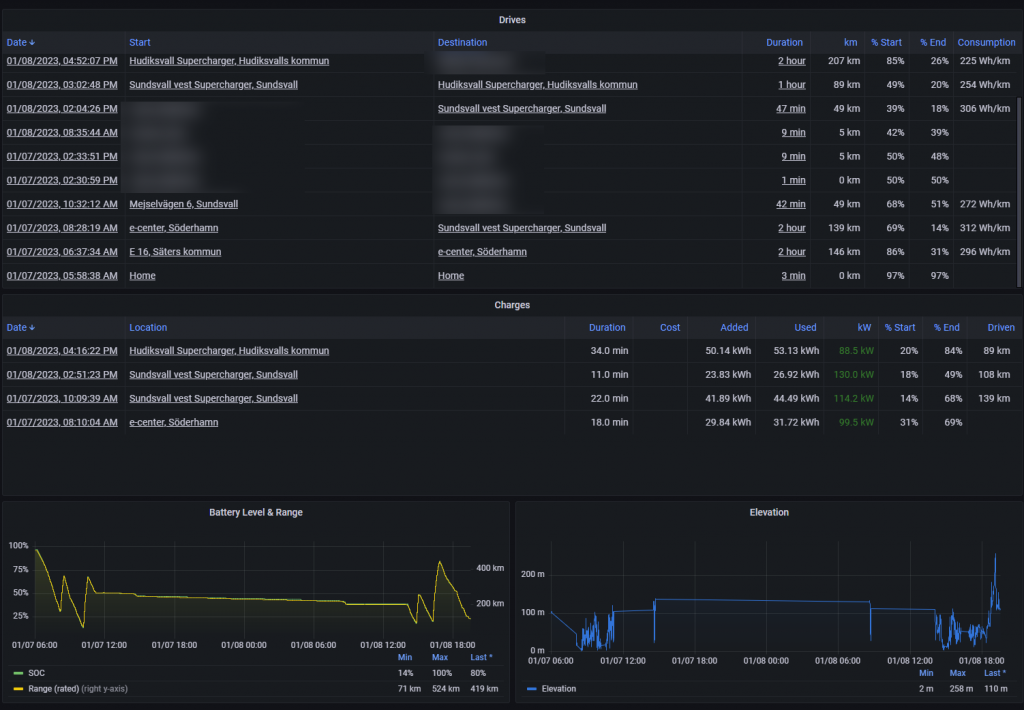Click the sort arrow beside Date in Drives
Screen dimensions: 1024x710
pos(32,43)
